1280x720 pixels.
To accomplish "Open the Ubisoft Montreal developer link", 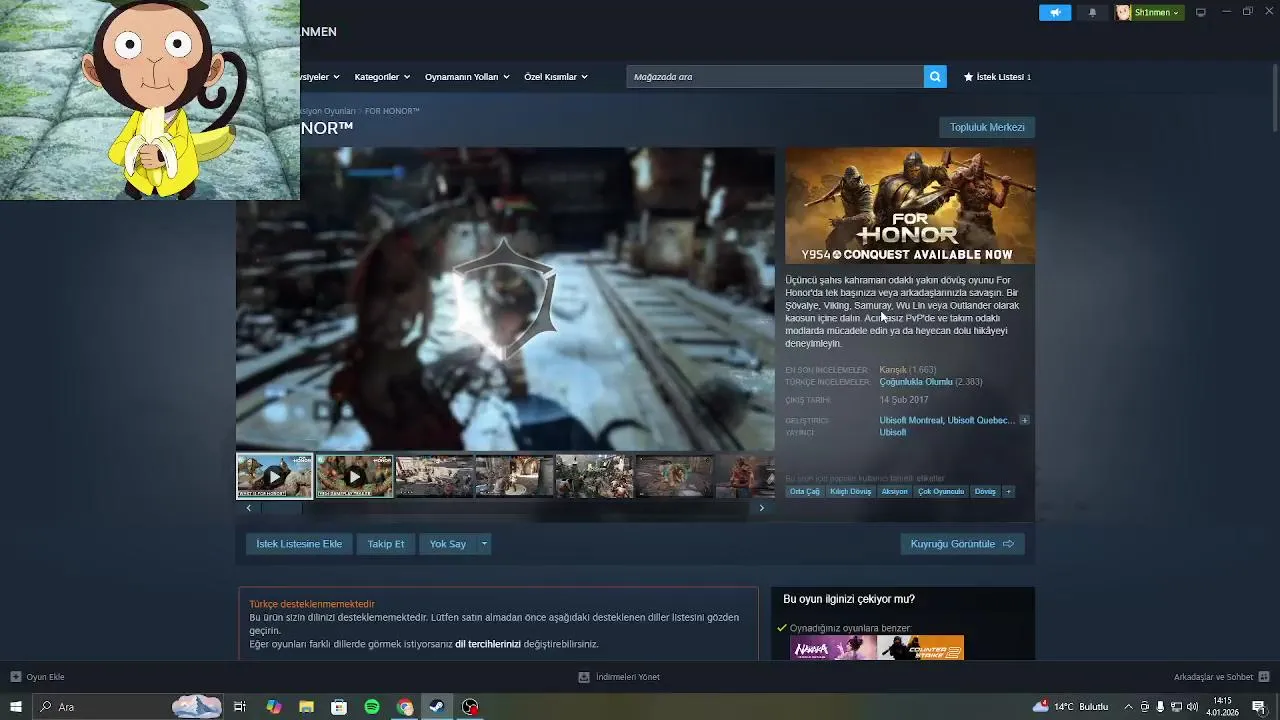I will pos(911,420).
